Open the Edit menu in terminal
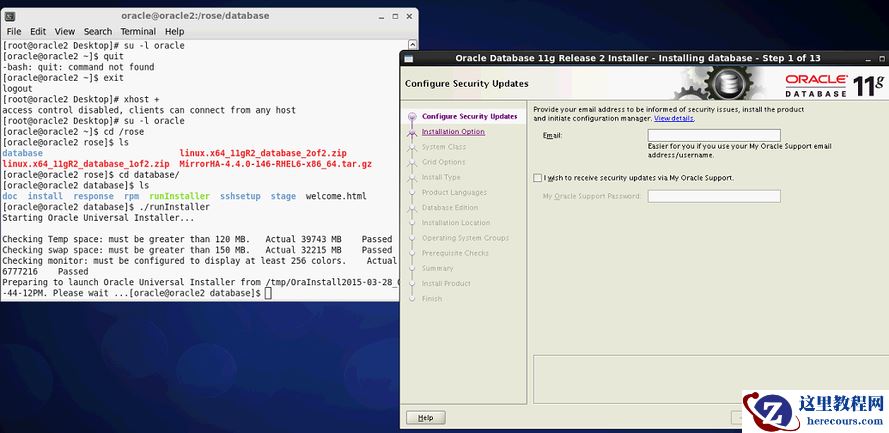The height and width of the screenshot is (433, 889). coord(38,32)
